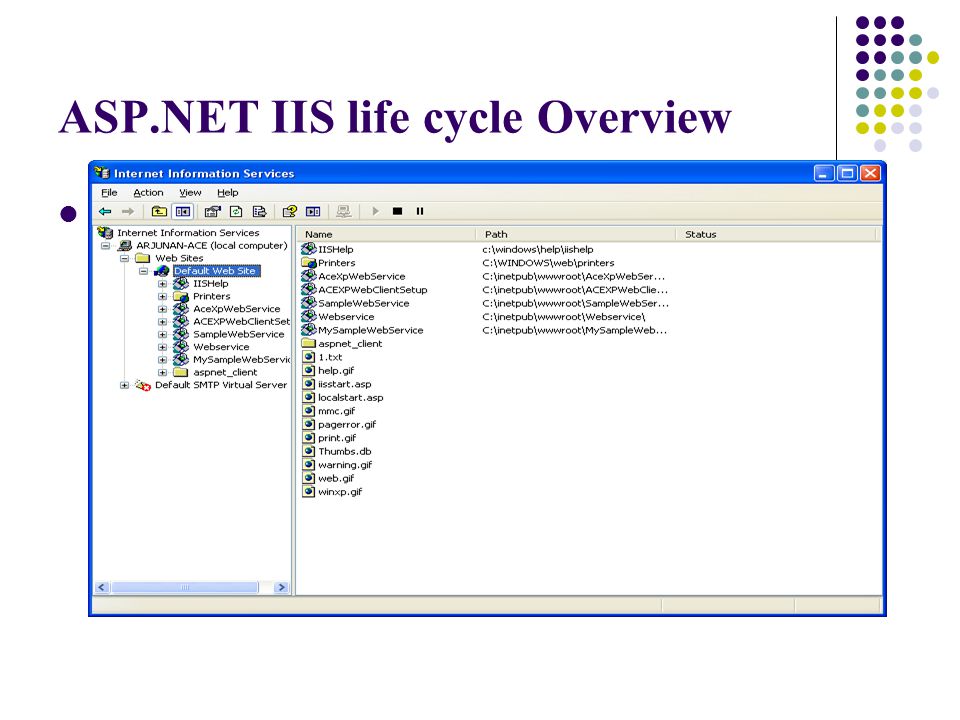
Task: Select winxp.gif file
Action: 340,492
